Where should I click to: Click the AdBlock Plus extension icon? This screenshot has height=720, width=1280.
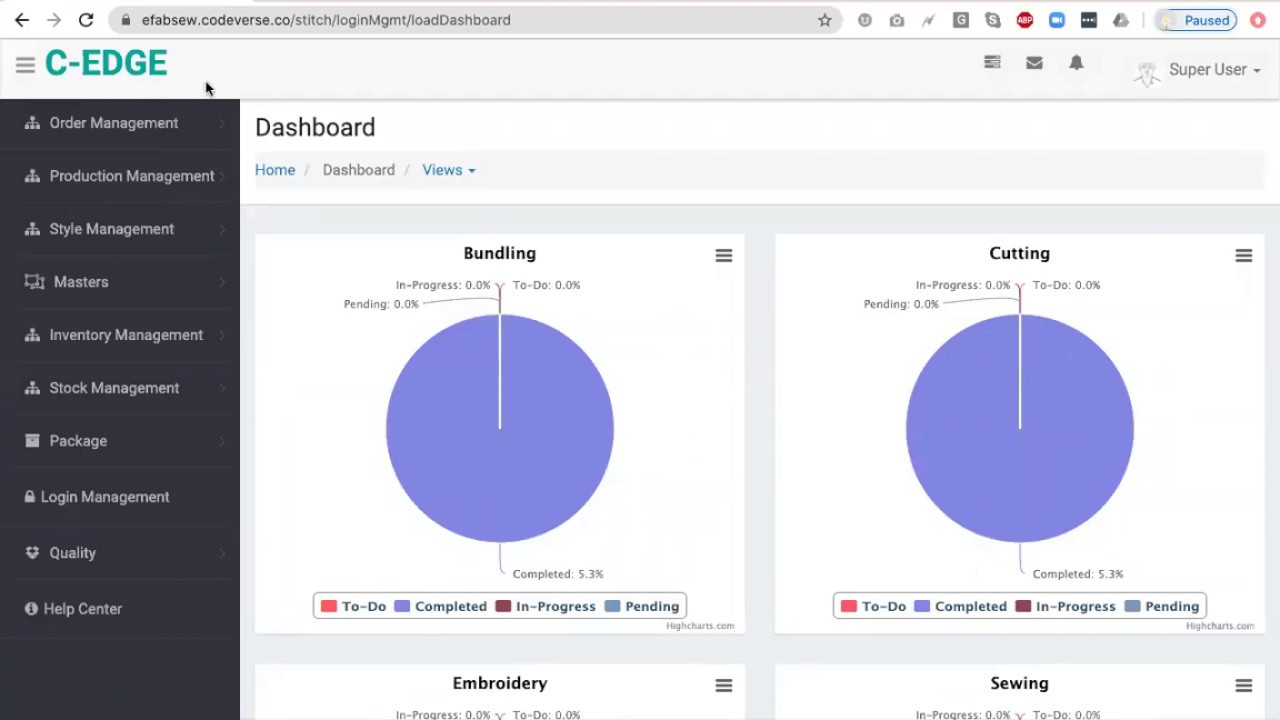1025,20
